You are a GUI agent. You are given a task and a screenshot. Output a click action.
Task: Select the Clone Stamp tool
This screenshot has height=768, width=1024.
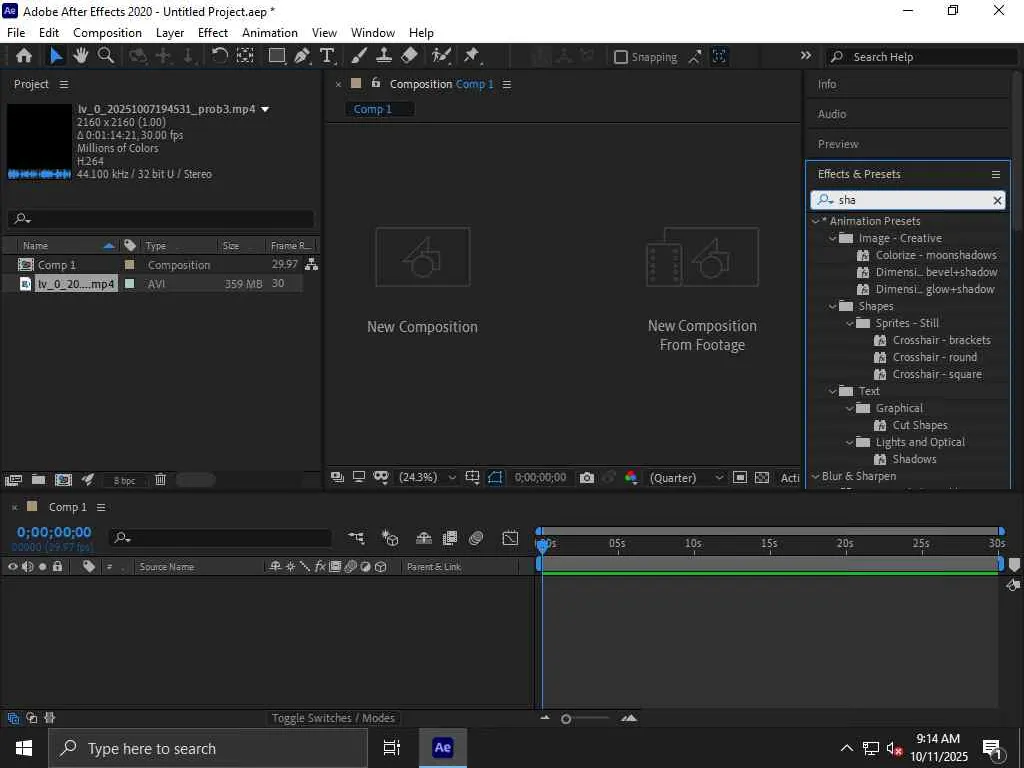(x=384, y=56)
